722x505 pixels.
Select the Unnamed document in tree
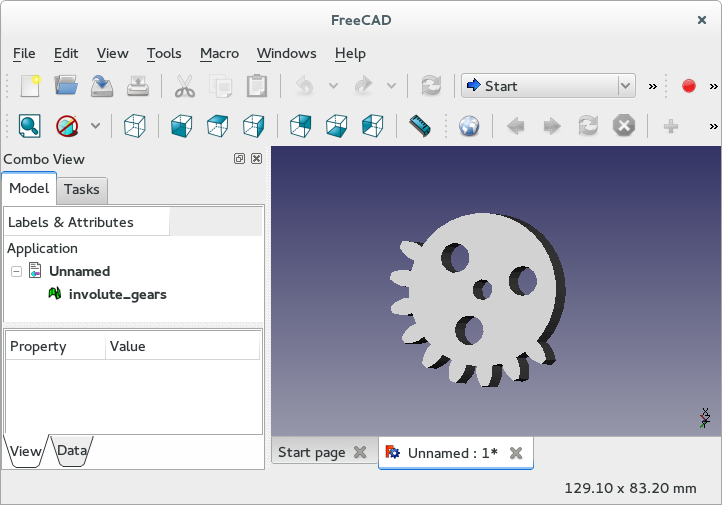[x=79, y=271]
